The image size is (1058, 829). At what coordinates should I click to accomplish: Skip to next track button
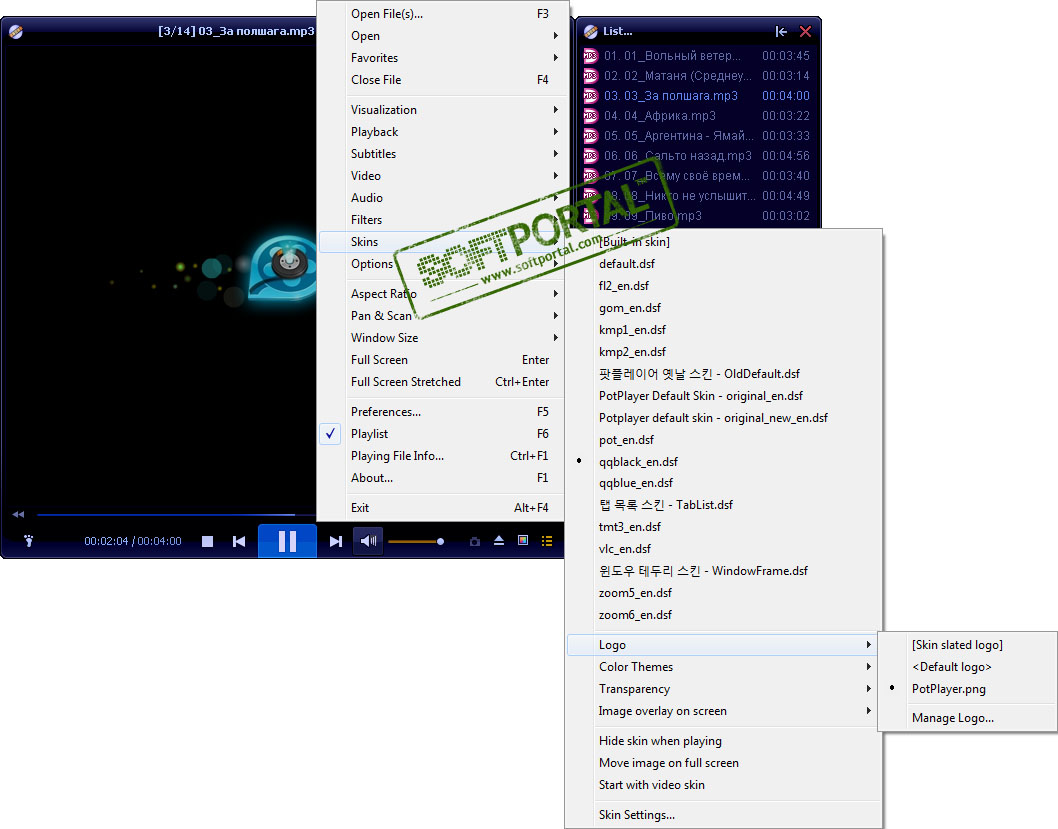tap(335, 541)
